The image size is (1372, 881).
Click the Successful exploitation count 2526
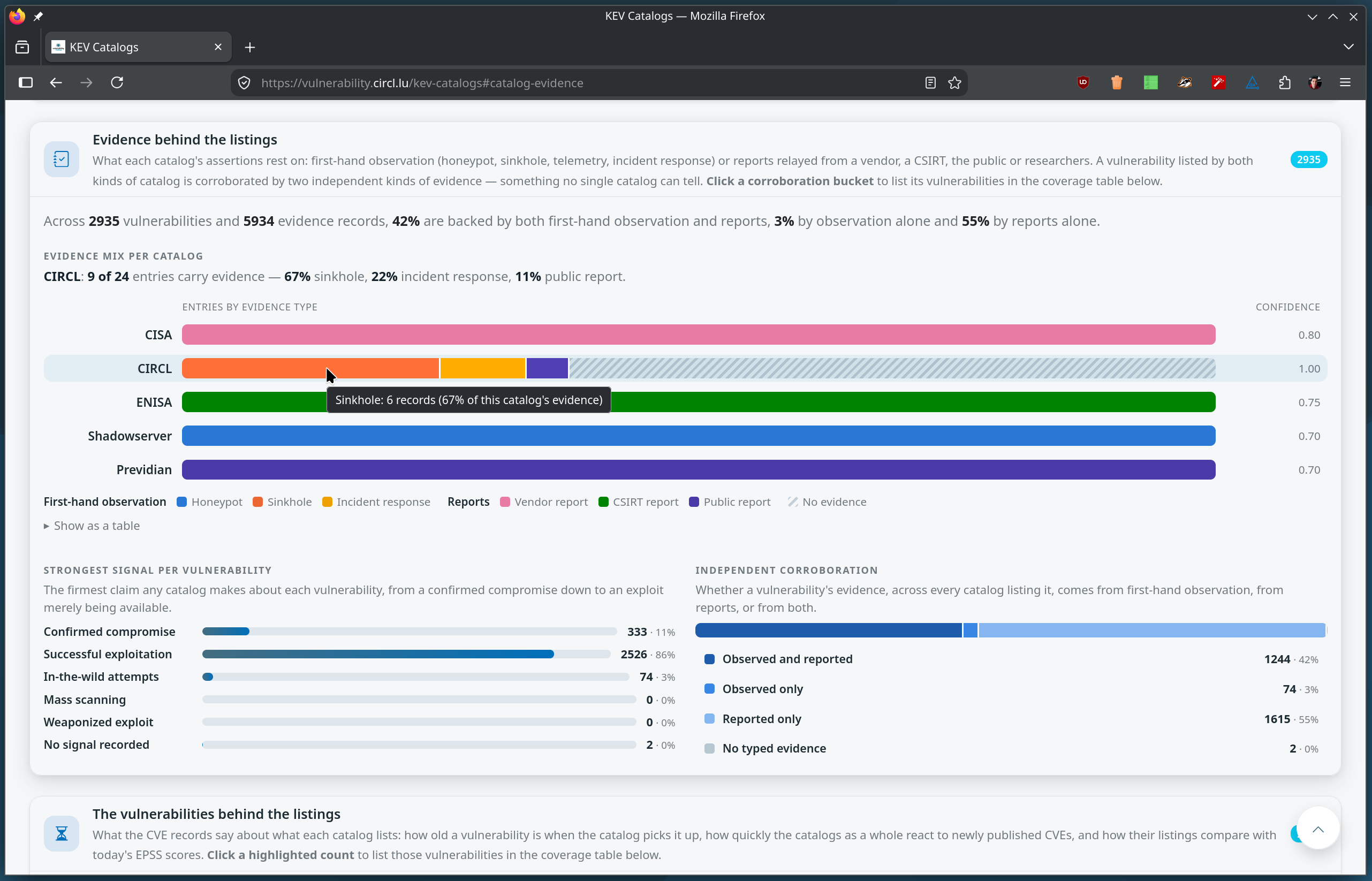click(633, 654)
